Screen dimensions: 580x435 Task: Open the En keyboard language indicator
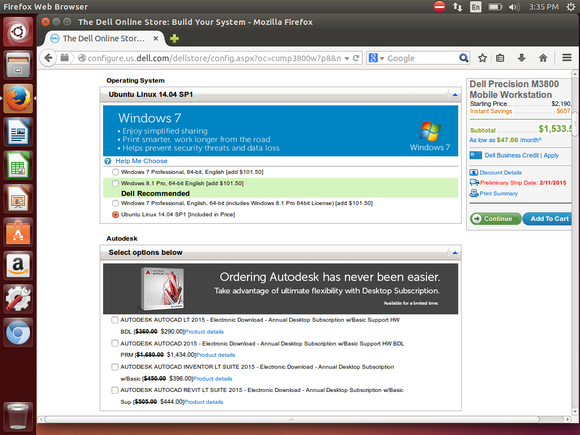click(476, 7)
